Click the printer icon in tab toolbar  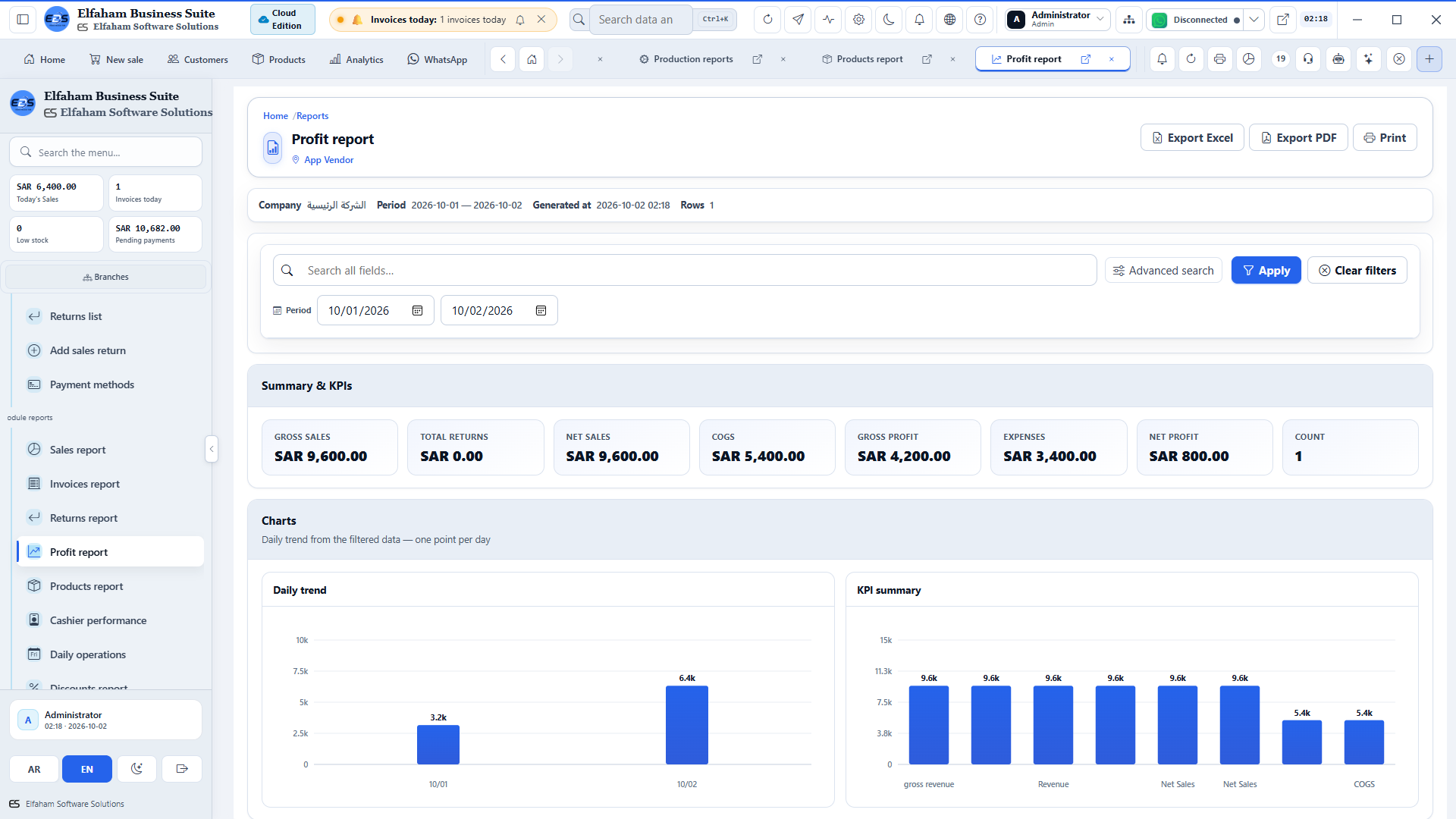point(1219,59)
